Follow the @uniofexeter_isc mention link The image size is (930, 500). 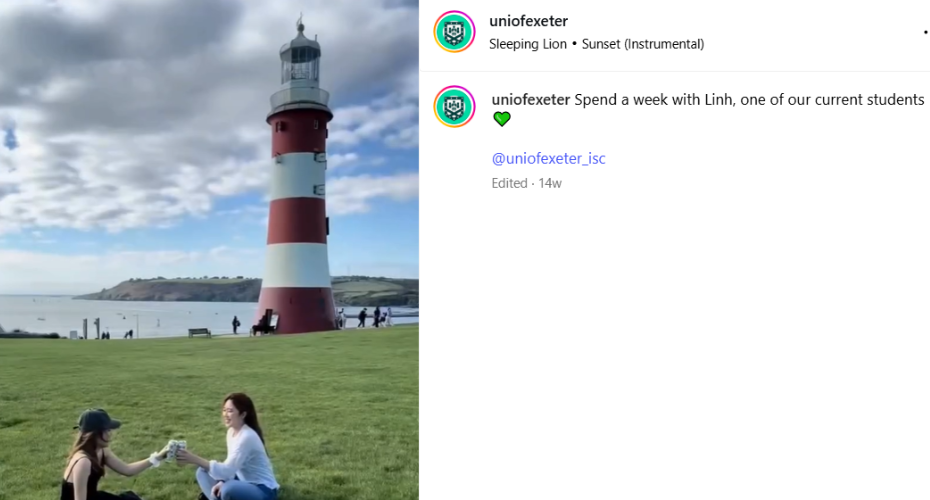[549, 158]
